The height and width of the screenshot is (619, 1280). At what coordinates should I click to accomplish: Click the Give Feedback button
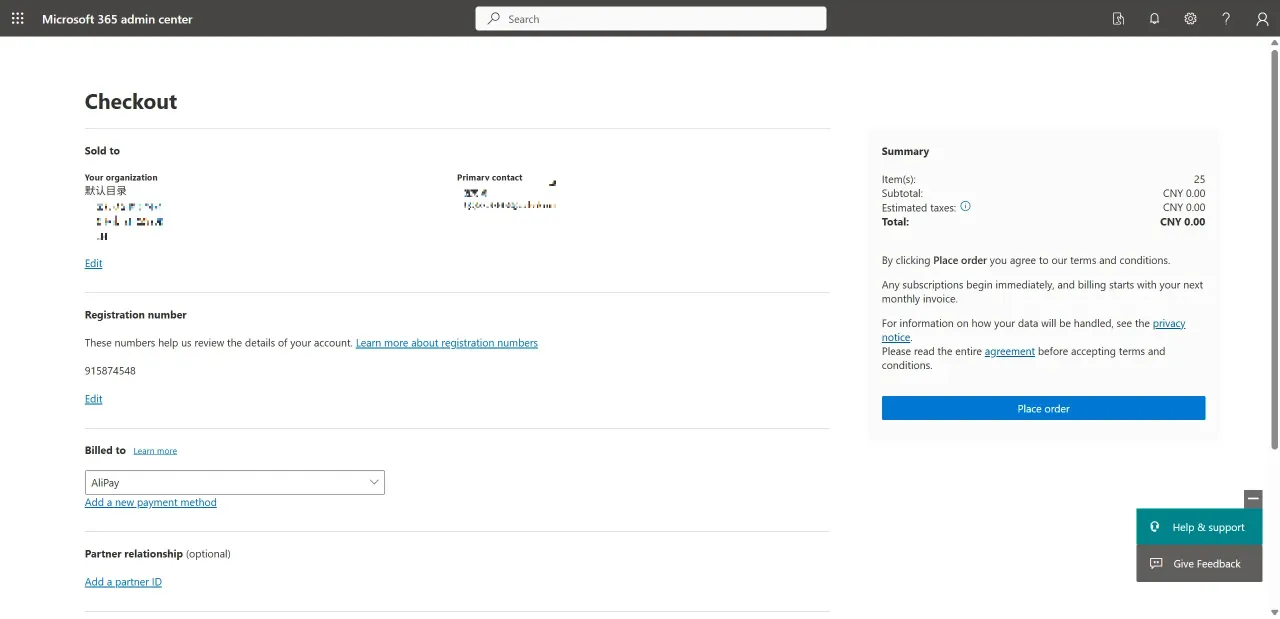[x=1199, y=563]
